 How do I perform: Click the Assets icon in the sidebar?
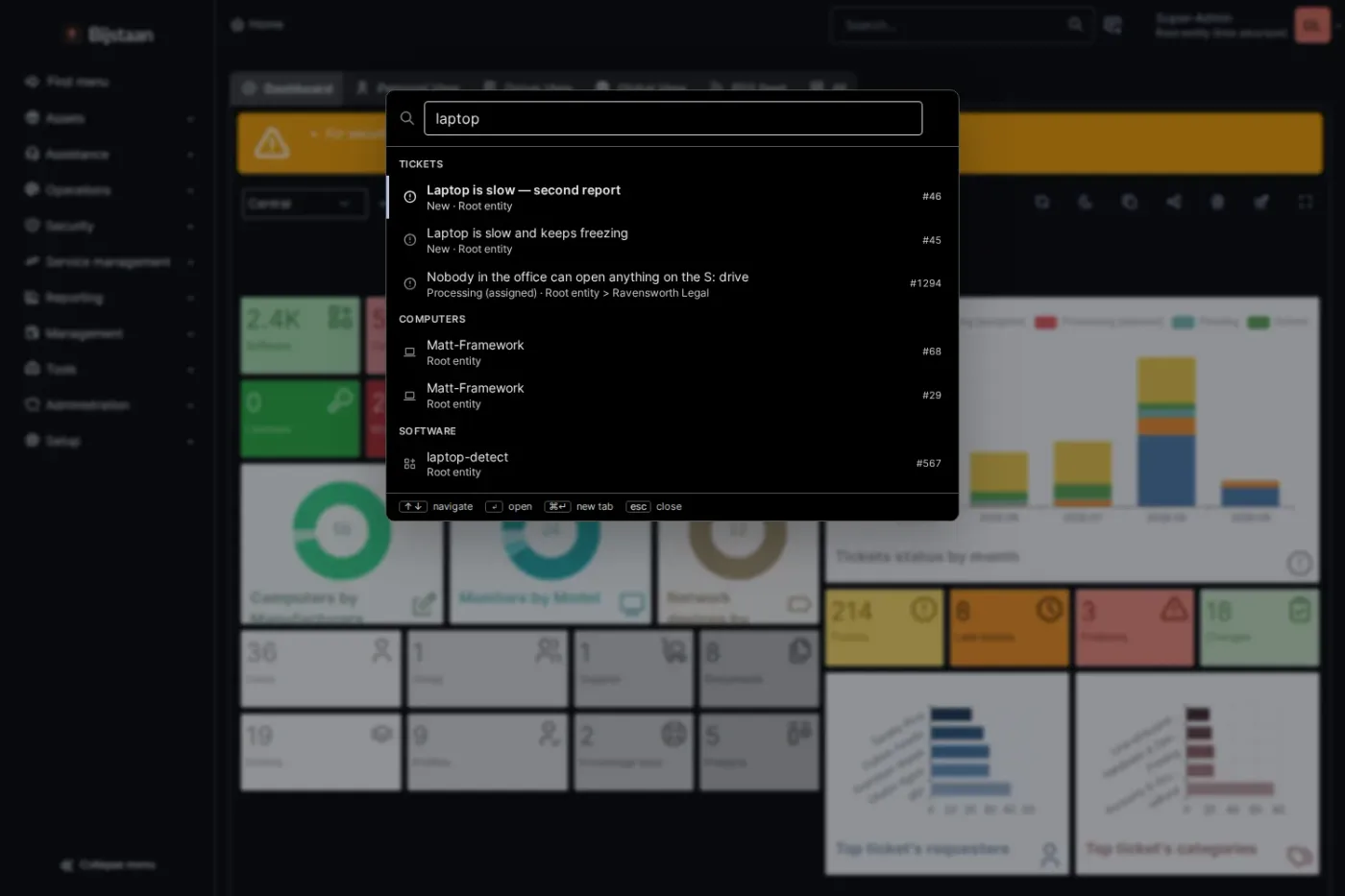point(32,118)
